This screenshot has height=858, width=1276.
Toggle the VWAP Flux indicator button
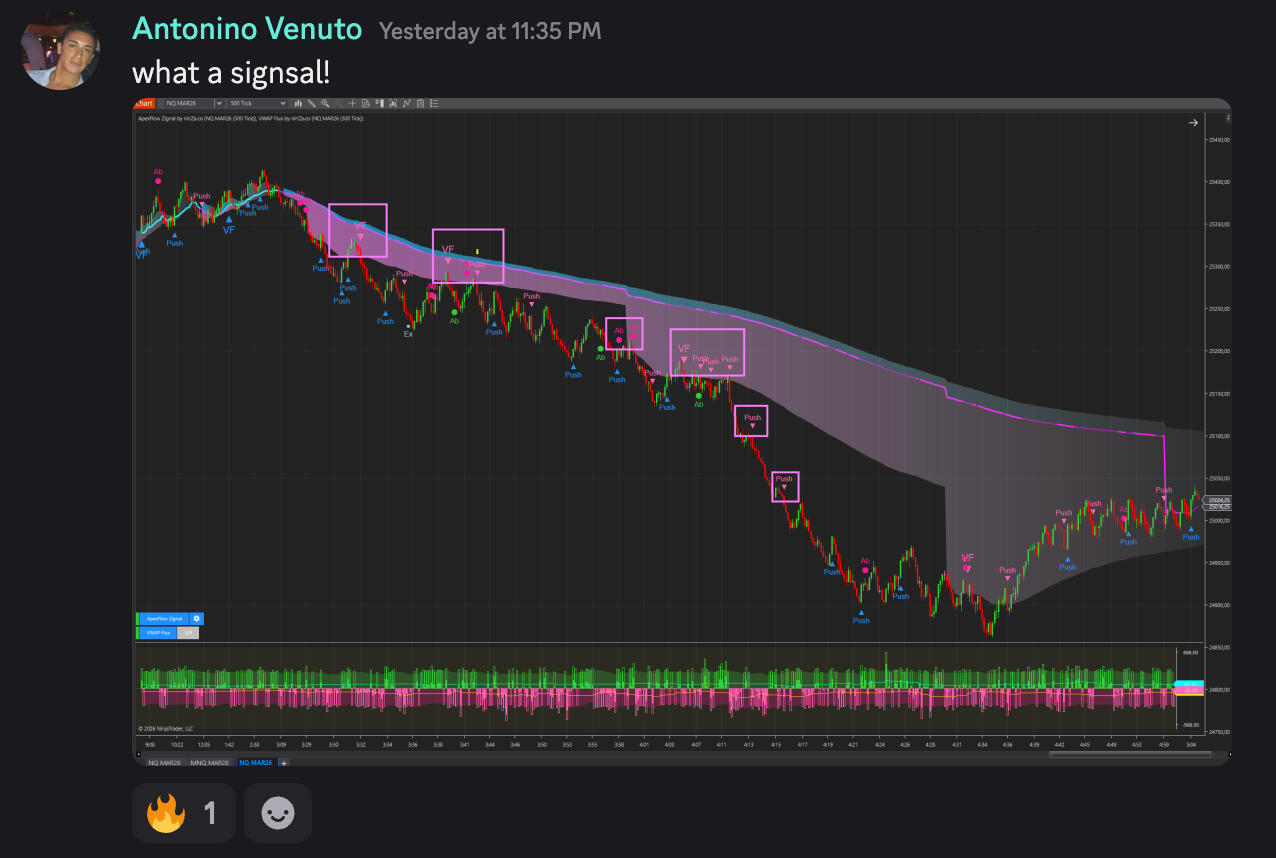pyautogui.click(x=157, y=632)
